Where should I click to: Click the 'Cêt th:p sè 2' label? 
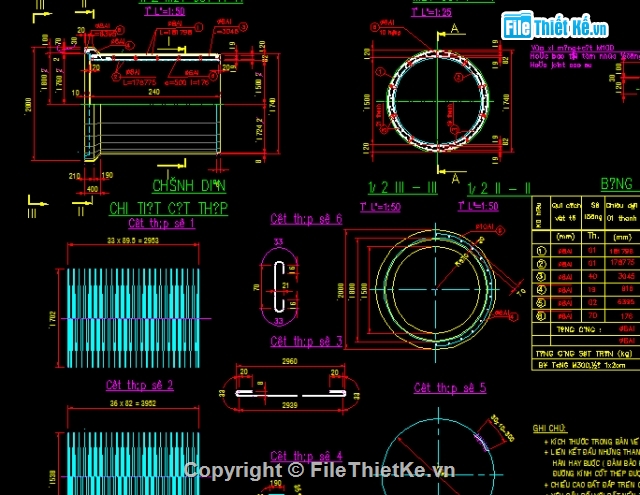click(x=140, y=385)
